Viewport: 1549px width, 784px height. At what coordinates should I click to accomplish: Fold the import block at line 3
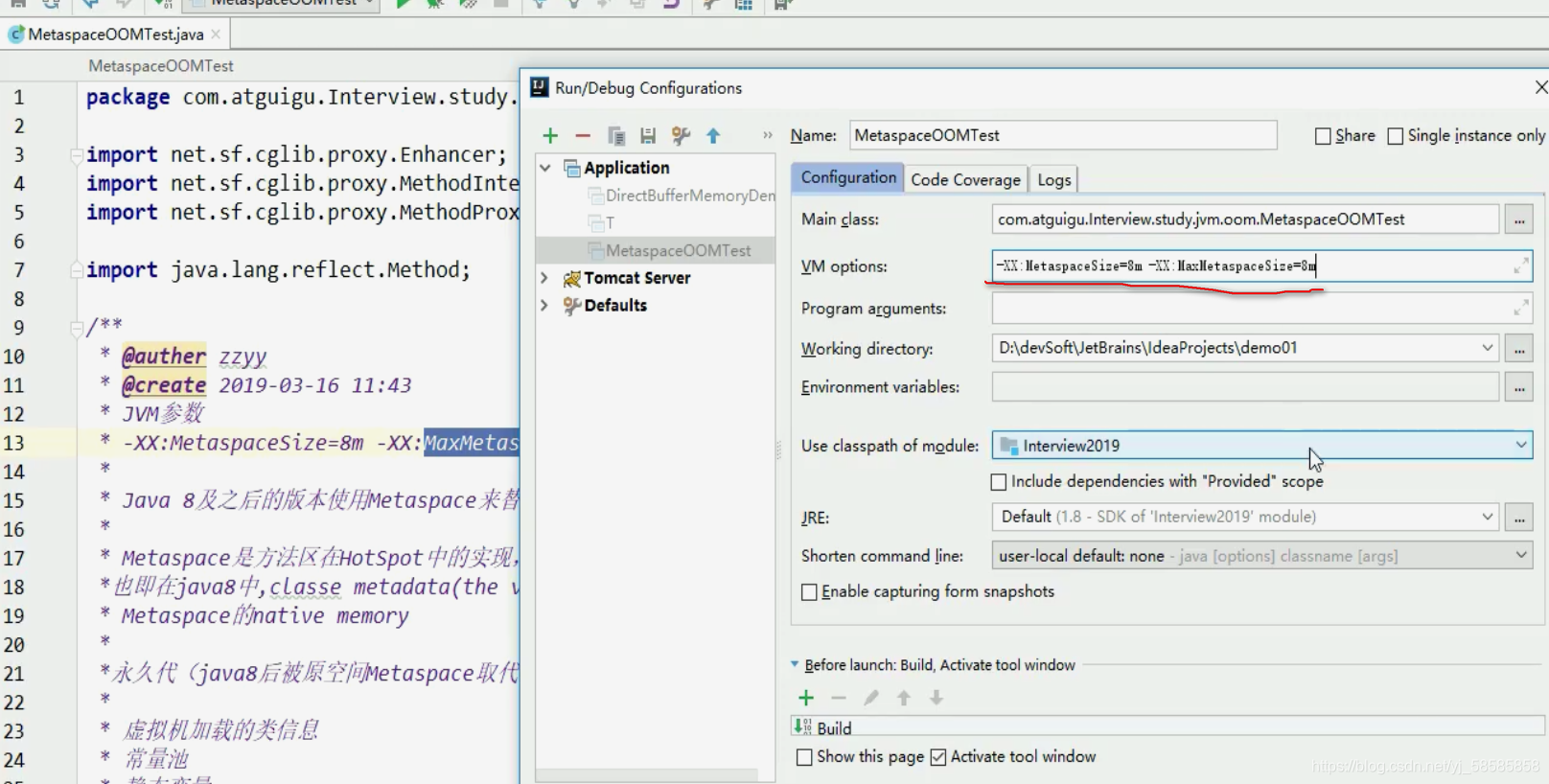click(76, 155)
